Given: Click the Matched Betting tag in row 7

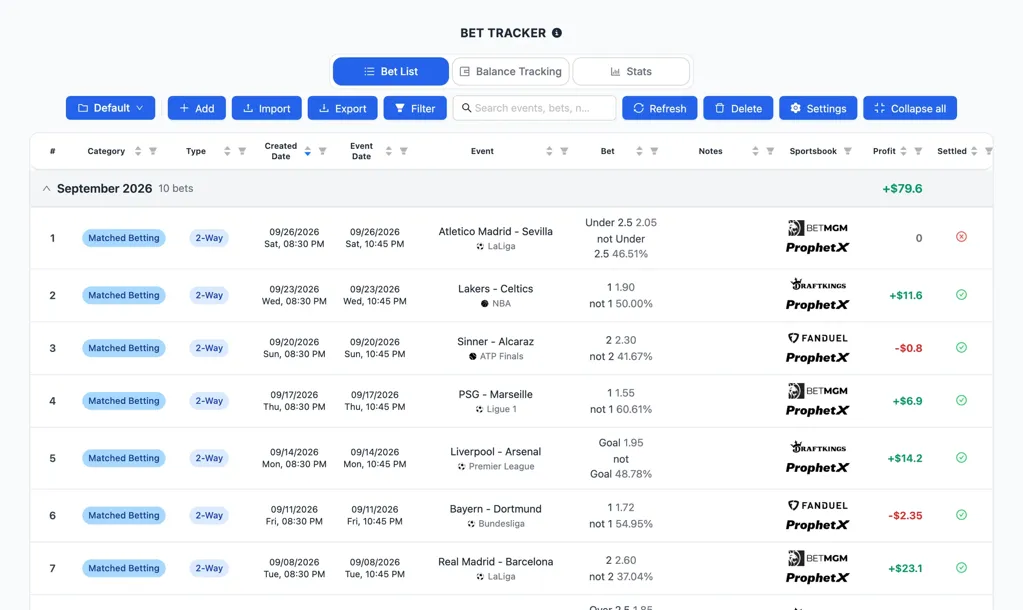Looking at the screenshot, I should [124, 568].
